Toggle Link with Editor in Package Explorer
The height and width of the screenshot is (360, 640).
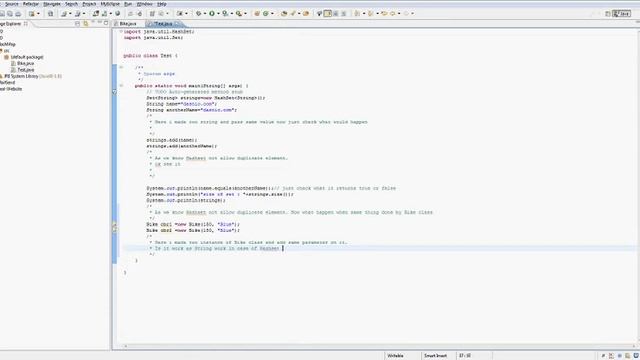[85, 24]
